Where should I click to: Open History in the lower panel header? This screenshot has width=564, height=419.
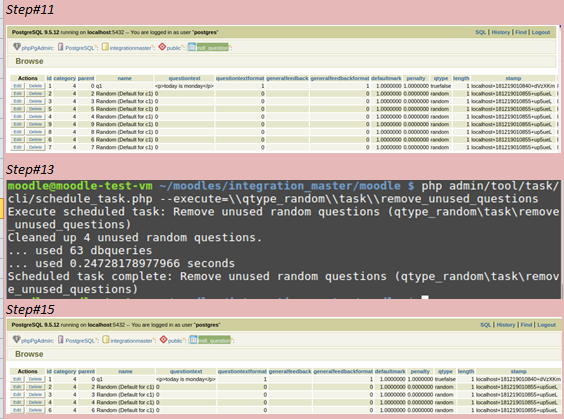[506, 325]
